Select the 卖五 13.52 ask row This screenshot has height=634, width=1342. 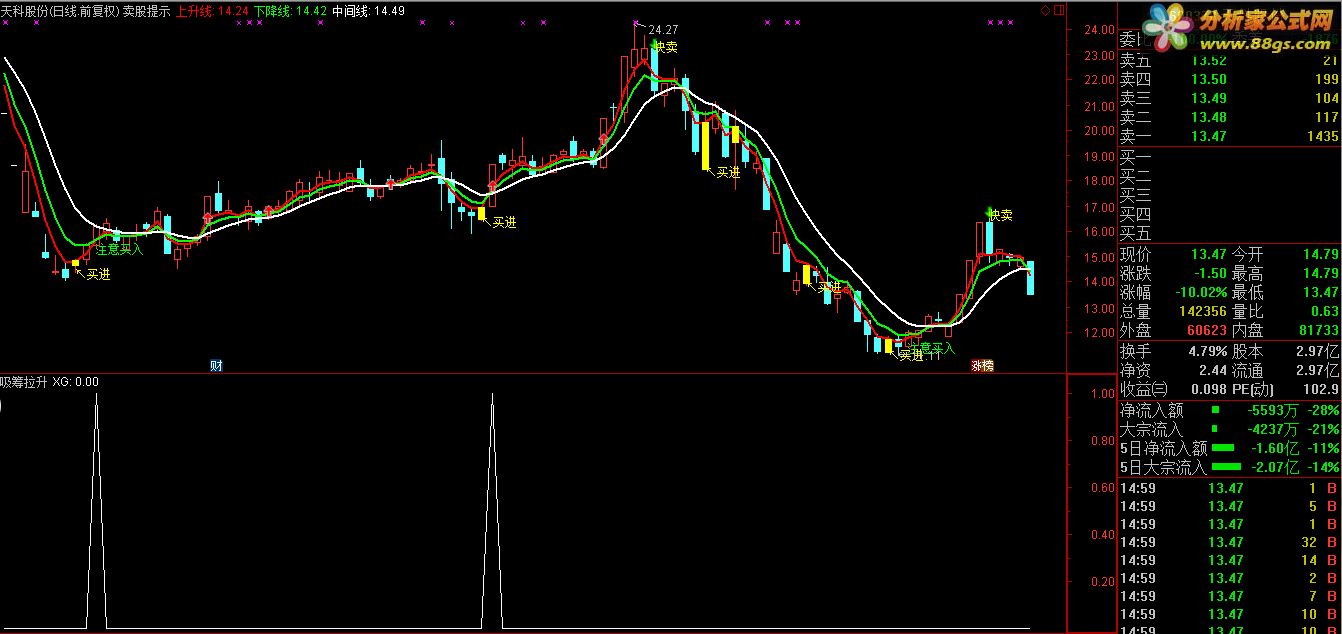(1229, 60)
